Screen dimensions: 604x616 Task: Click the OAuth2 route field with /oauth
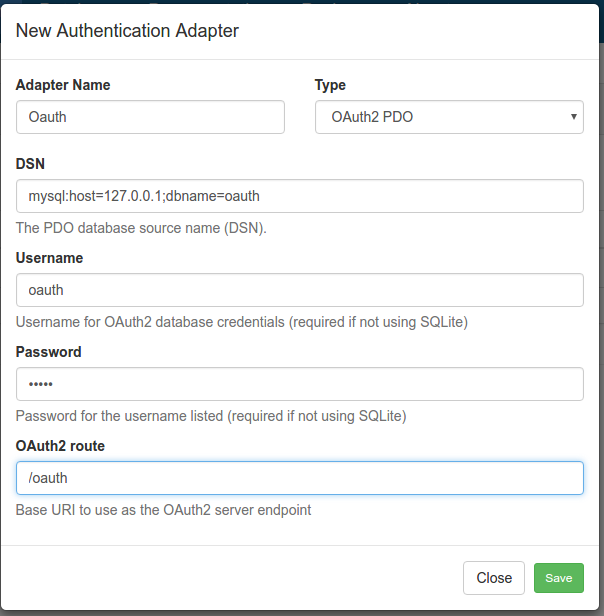click(x=300, y=478)
